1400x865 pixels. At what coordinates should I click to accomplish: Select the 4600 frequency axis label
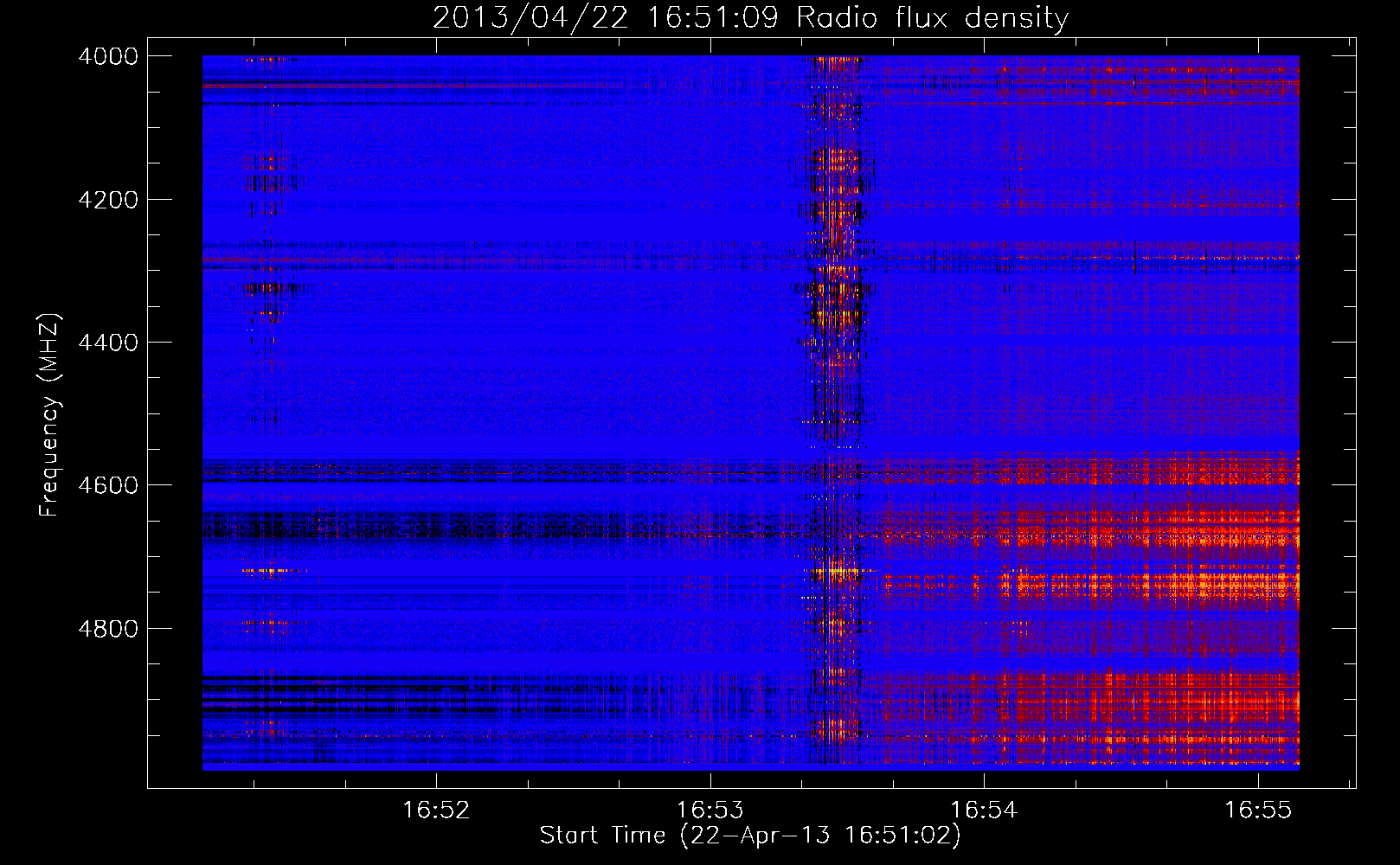pyautogui.click(x=108, y=485)
